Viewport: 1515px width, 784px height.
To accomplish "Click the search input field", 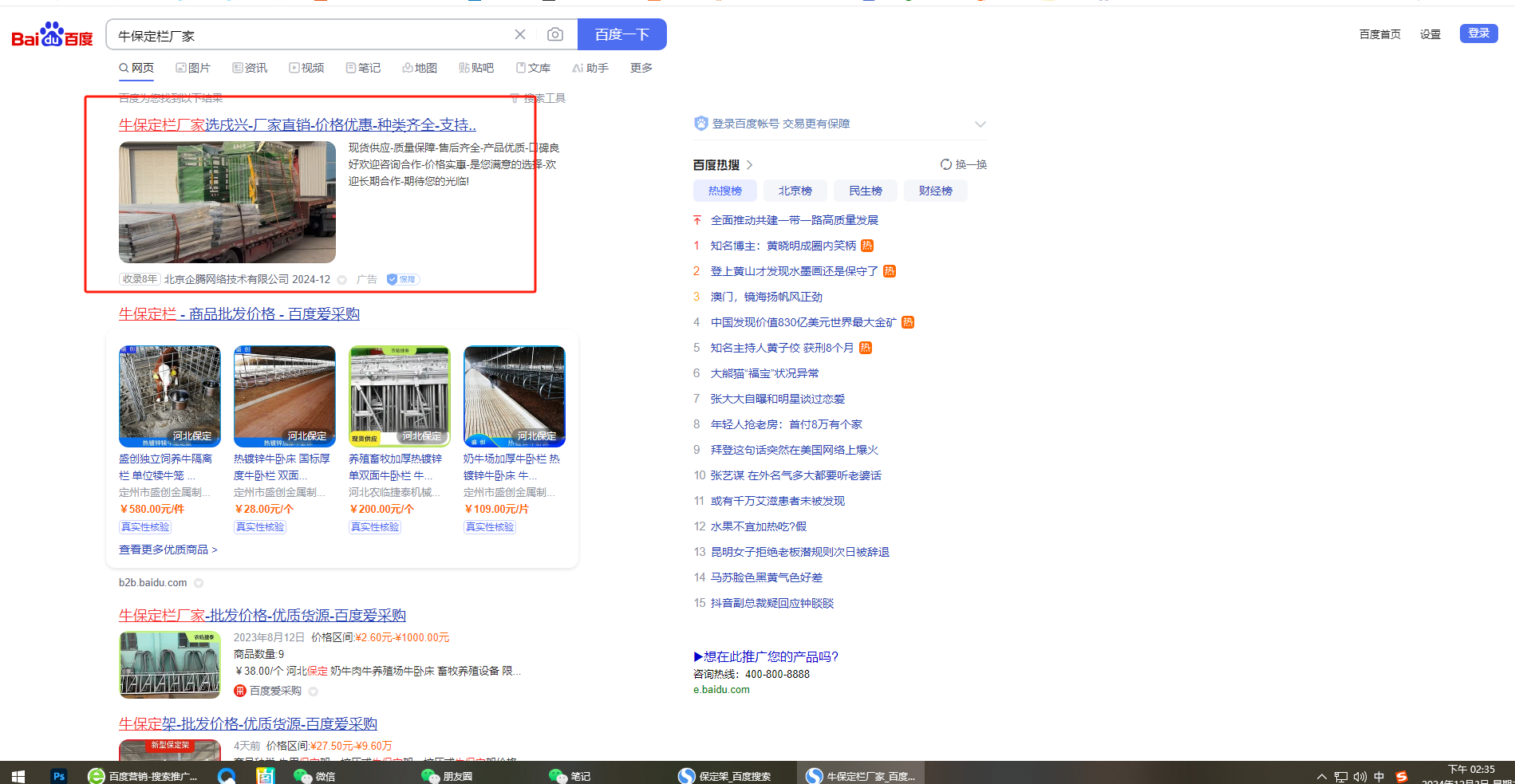I will point(311,35).
